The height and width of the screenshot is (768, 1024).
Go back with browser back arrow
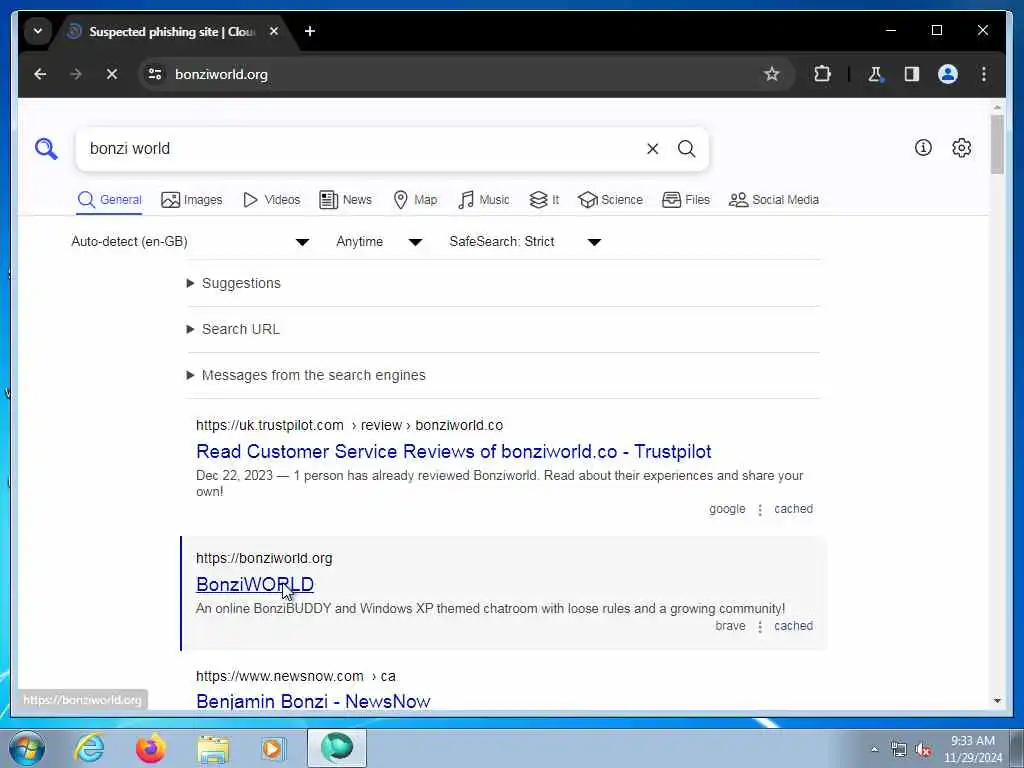click(x=40, y=74)
